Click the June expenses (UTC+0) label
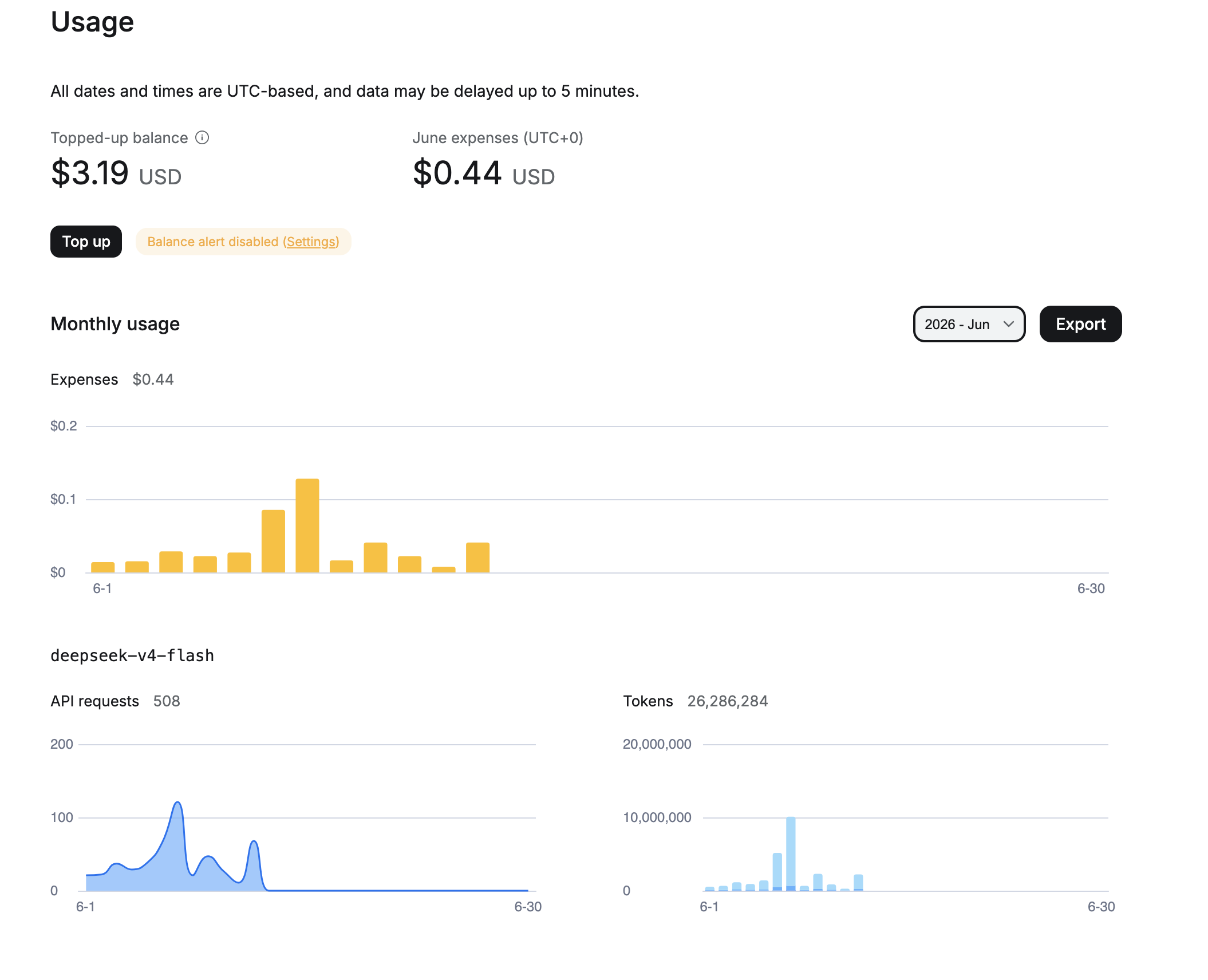The height and width of the screenshot is (980, 1208). click(x=498, y=138)
